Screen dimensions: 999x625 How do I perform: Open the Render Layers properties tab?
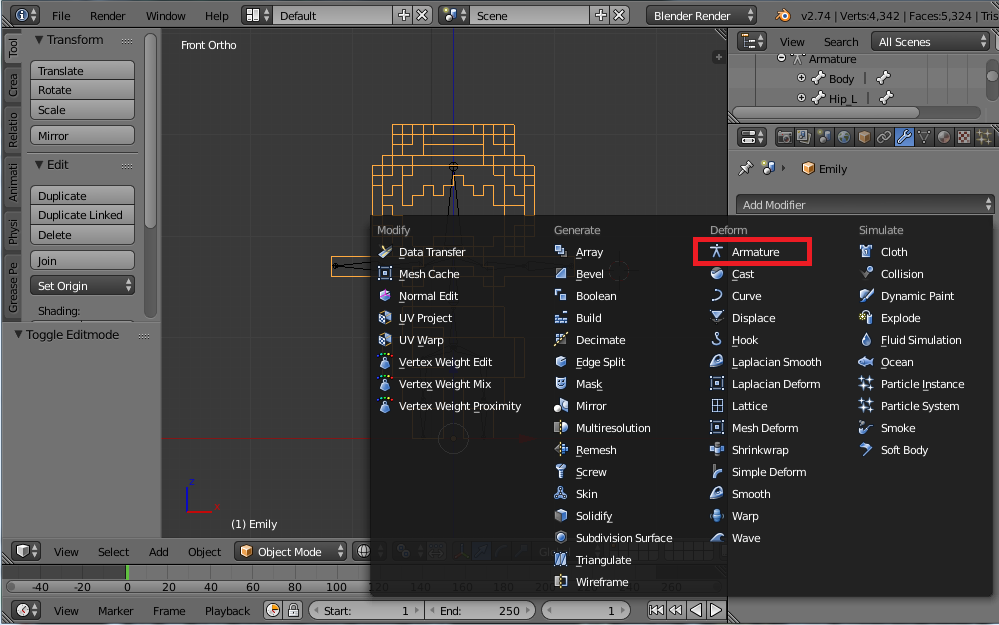[x=804, y=137]
